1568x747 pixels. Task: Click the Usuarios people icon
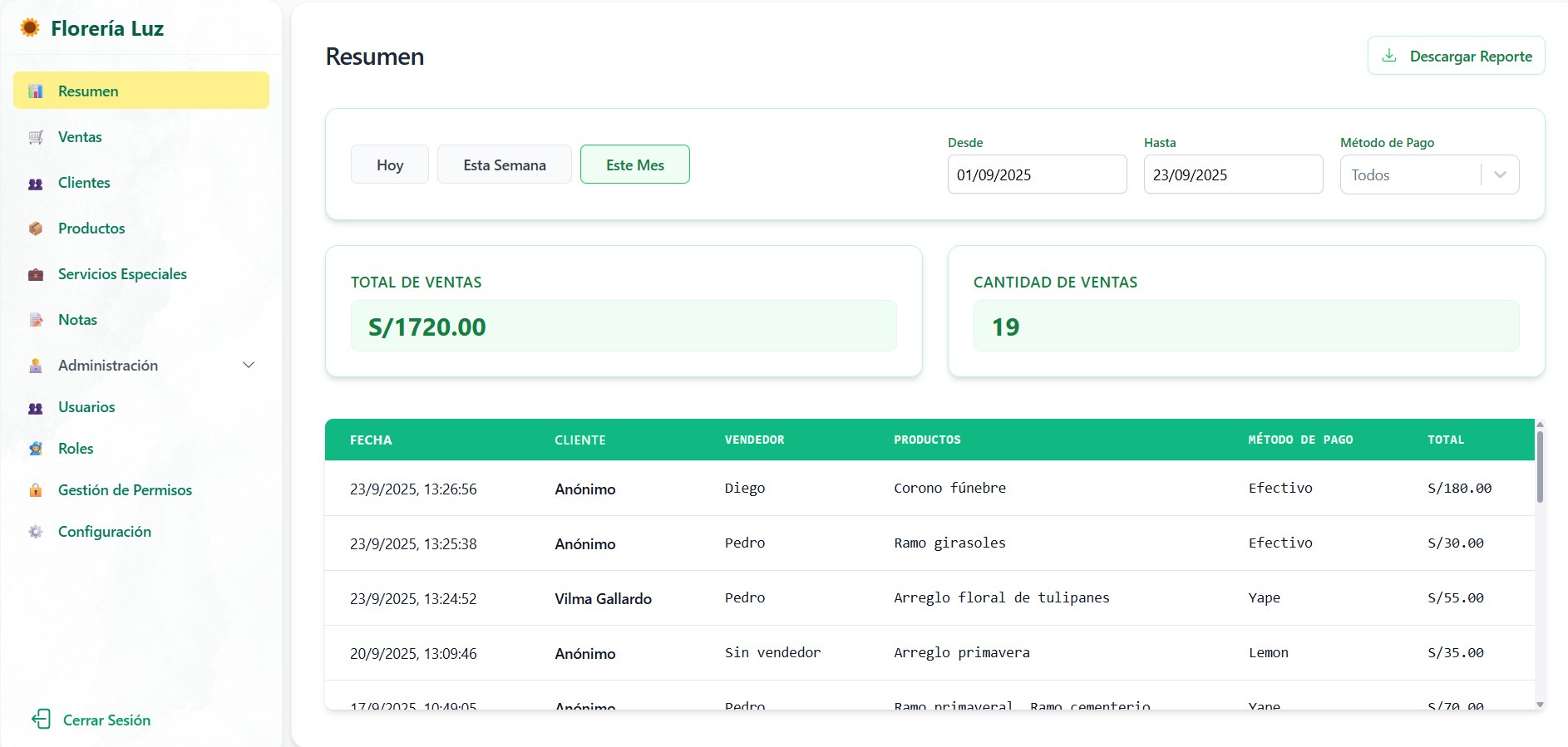(x=36, y=407)
